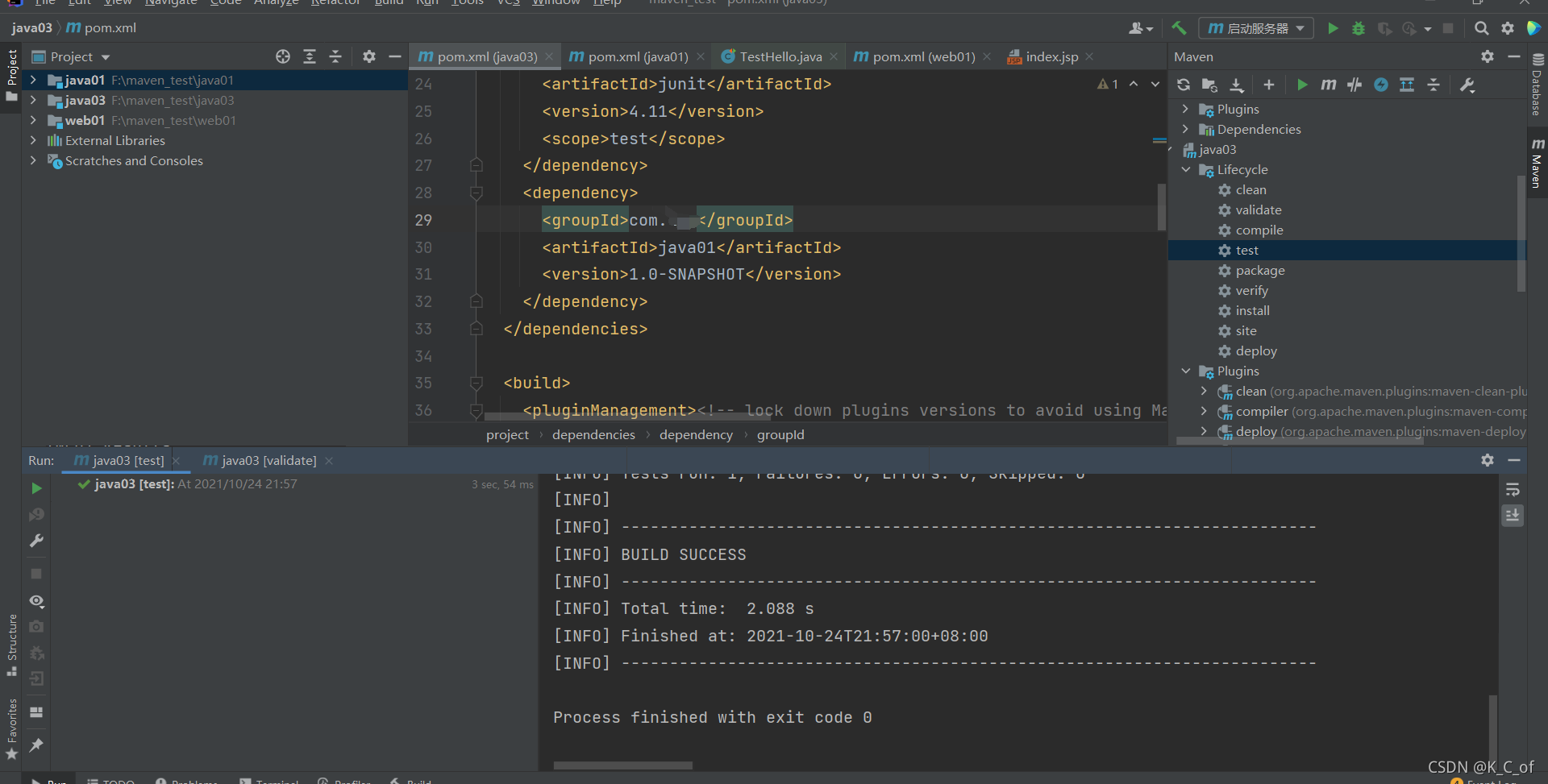The width and height of the screenshot is (1548, 784).
Task: Add Maven projects with plus icon
Action: (x=1269, y=85)
